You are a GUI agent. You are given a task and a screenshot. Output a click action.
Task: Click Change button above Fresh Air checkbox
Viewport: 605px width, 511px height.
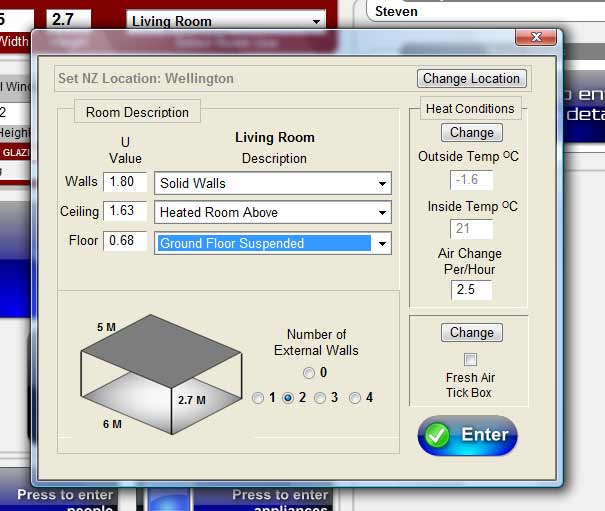[471, 332]
